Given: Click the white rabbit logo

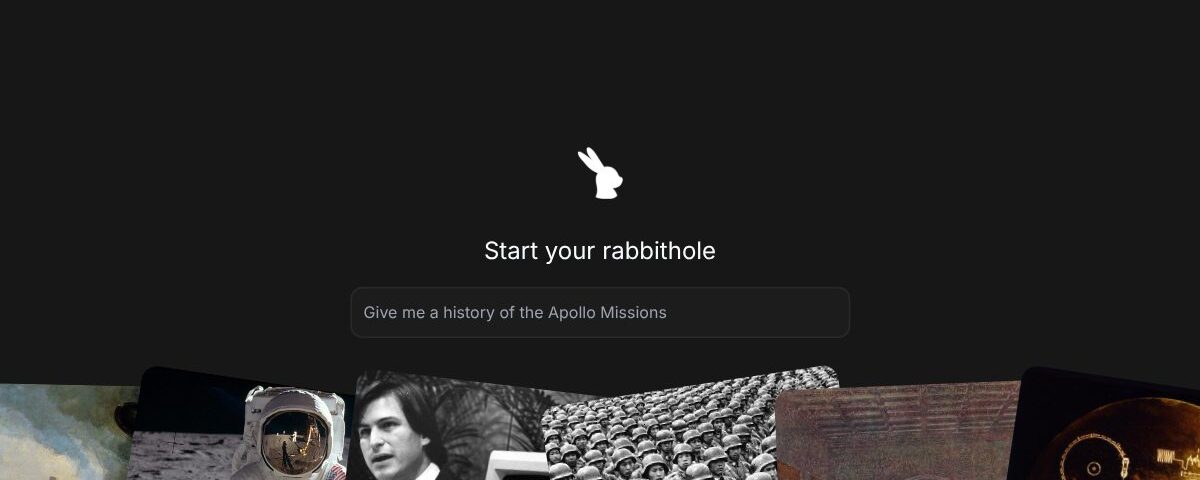Looking at the screenshot, I should [600, 173].
